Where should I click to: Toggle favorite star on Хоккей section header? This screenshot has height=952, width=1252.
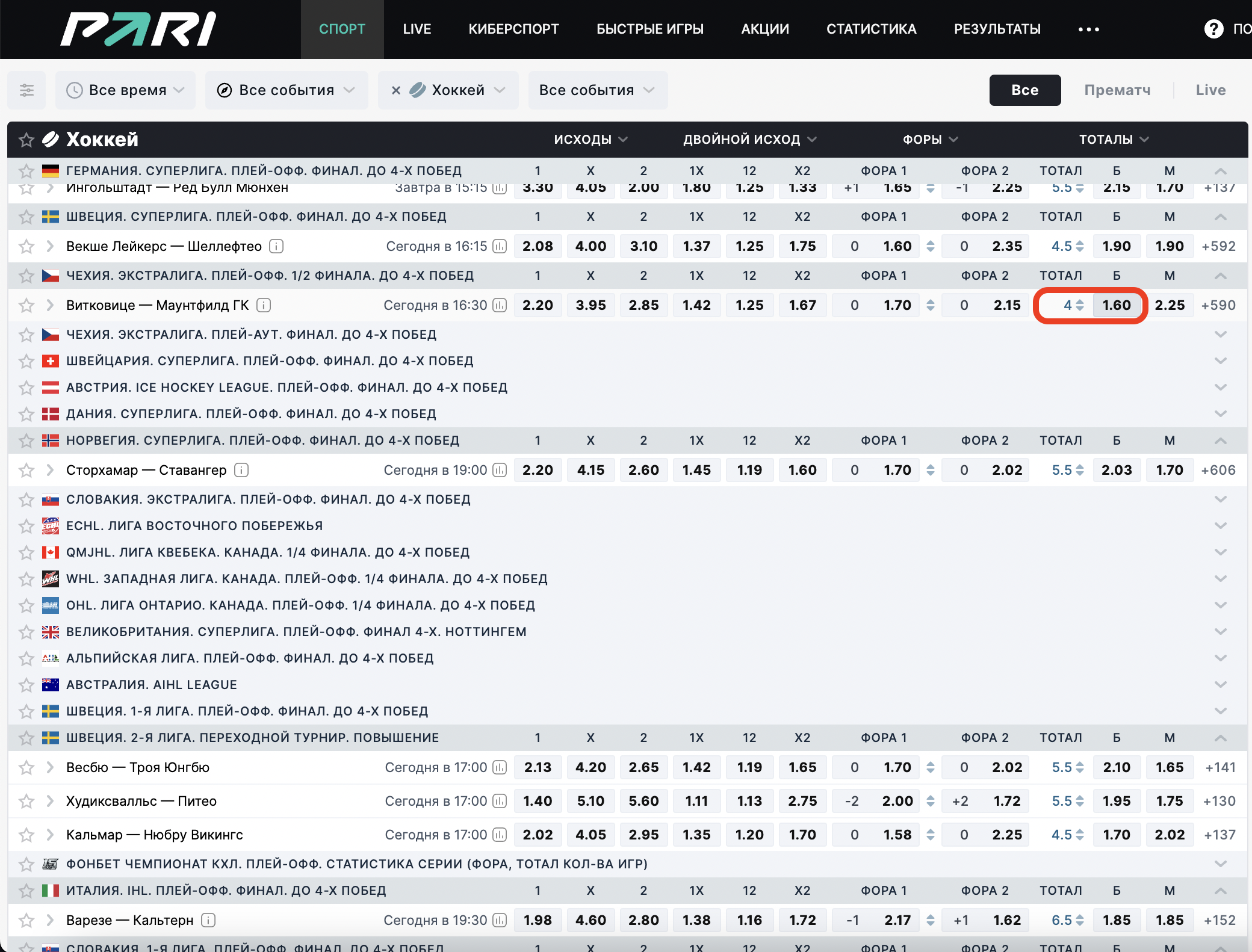point(26,139)
